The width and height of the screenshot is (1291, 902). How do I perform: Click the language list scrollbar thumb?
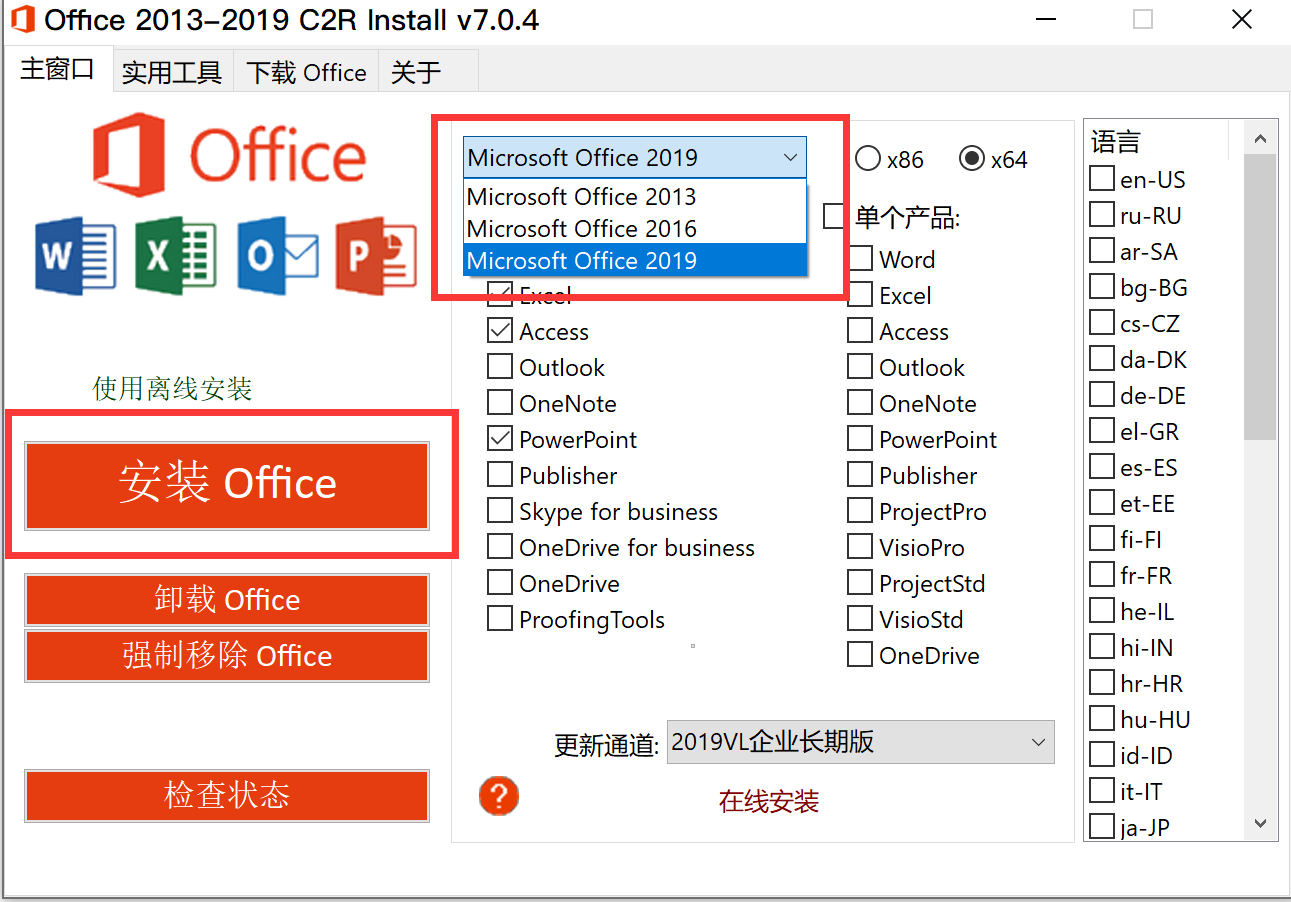(1260, 298)
